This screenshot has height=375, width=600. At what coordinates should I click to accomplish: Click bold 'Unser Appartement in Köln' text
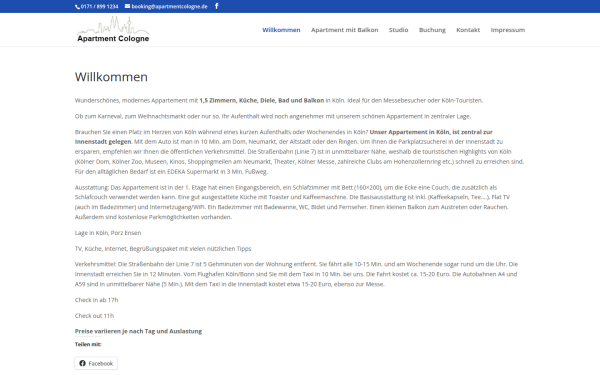pyautogui.click(x=409, y=132)
